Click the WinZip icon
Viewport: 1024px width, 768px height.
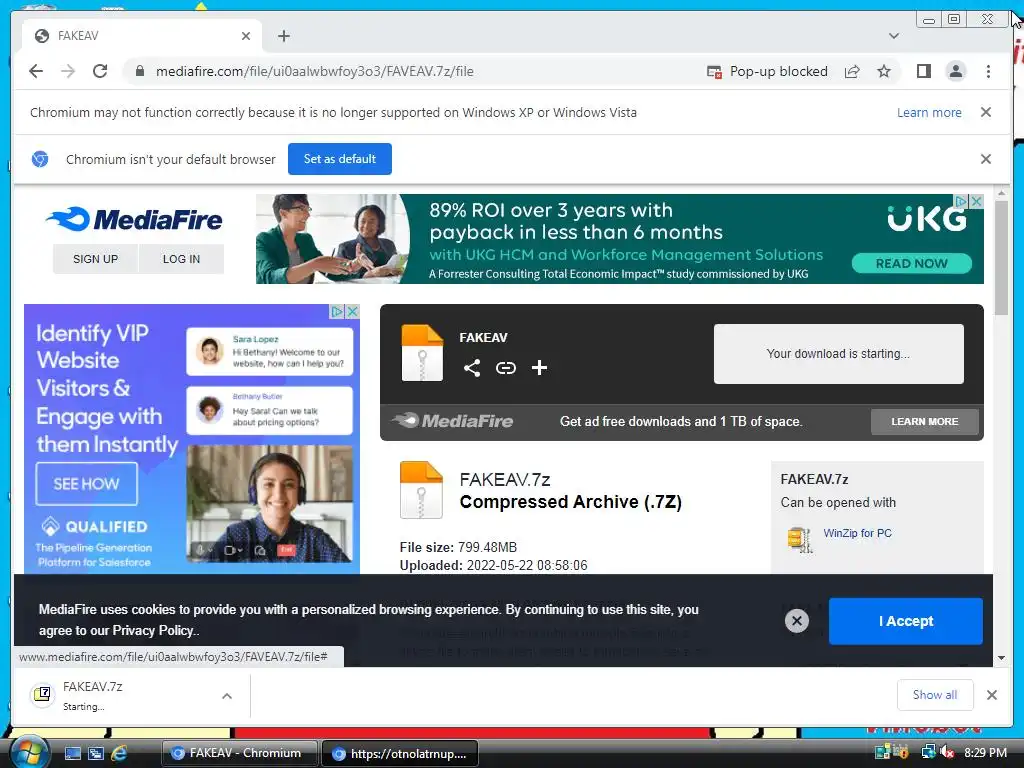pos(800,539)
